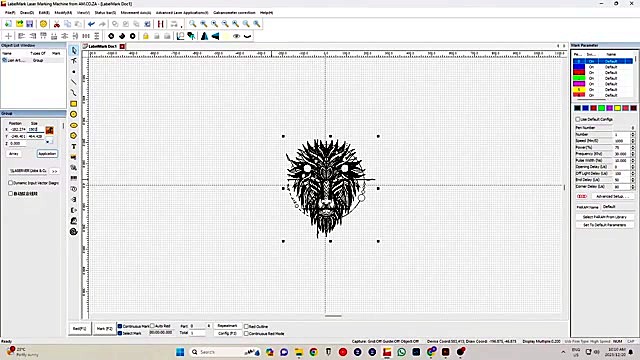Open the Advanced Laser Applications menu

(182, 13)
